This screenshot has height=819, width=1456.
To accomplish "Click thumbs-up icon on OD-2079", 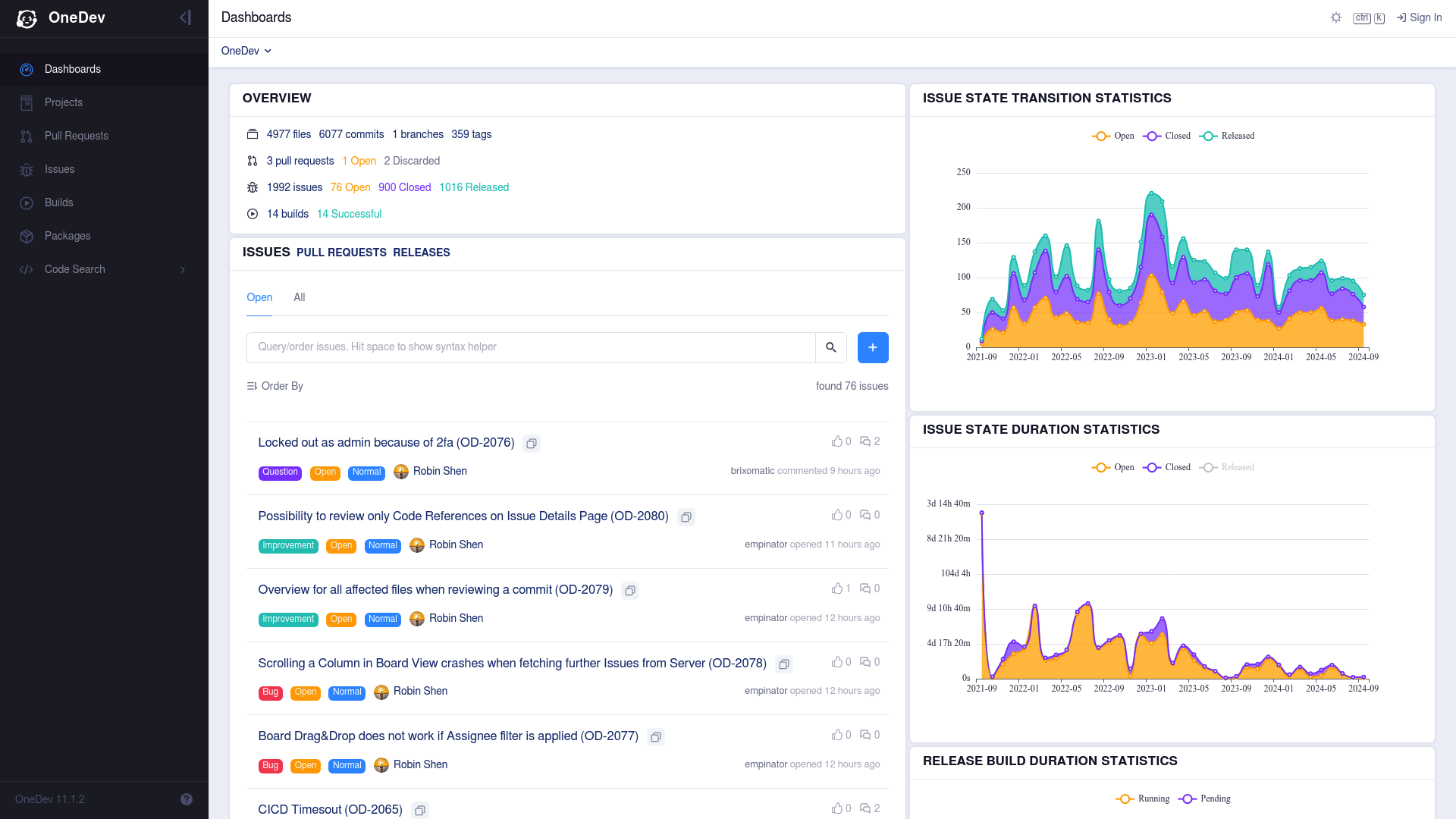I will tap(837, 588).
